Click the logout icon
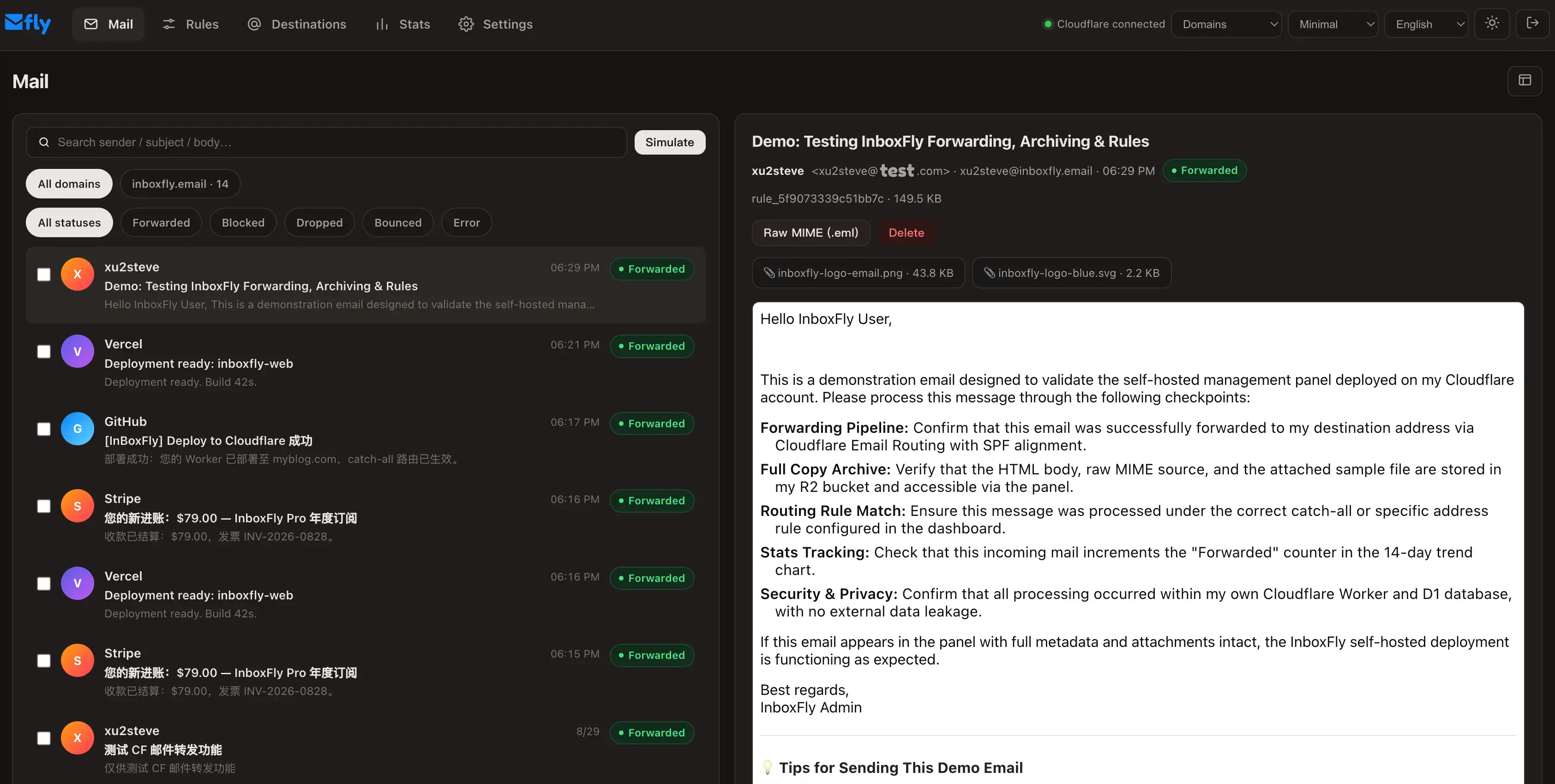 click(1532, 24)
